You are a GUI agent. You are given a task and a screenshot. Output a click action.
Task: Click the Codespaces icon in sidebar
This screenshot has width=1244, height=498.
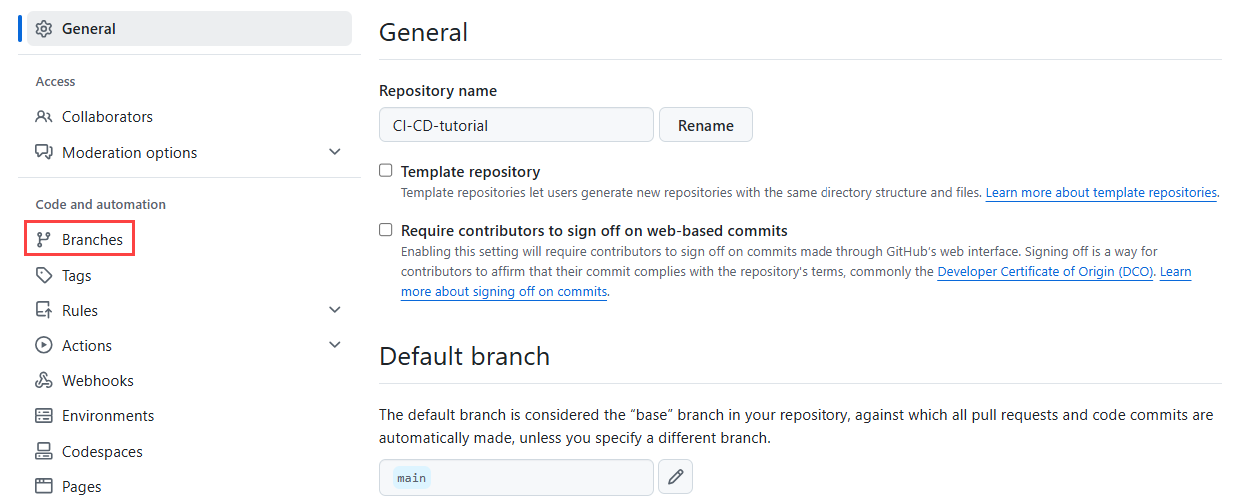pos(44,452)
